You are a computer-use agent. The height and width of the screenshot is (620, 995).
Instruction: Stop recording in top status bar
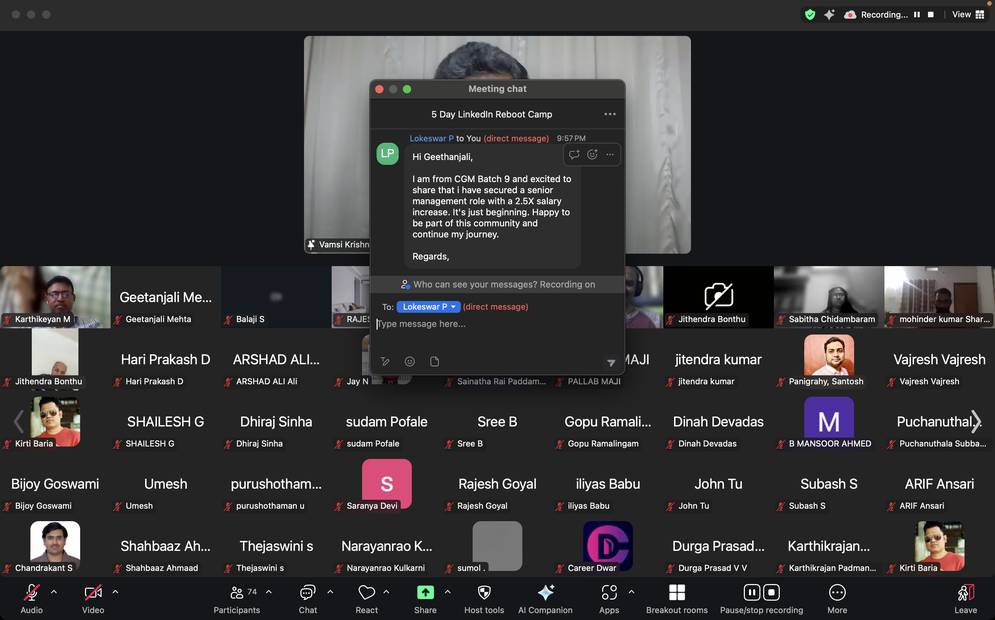931,14
